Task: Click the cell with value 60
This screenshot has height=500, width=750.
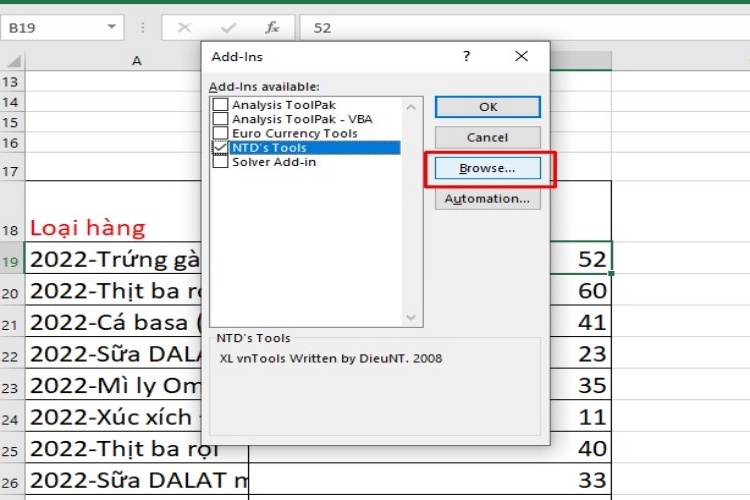Action: pos(580,290)
